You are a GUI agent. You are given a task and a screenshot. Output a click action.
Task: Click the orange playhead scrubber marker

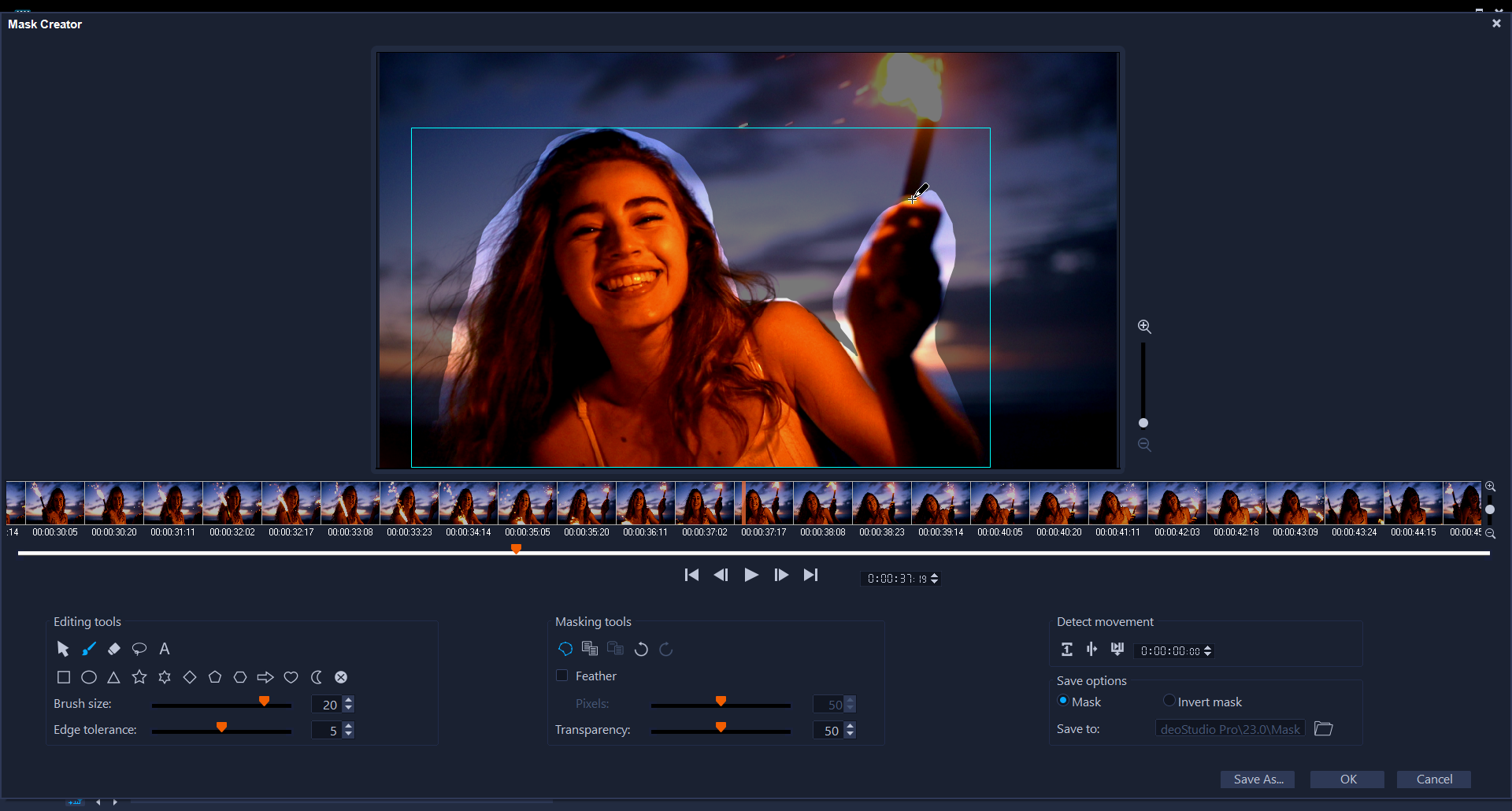click(516, 549)
